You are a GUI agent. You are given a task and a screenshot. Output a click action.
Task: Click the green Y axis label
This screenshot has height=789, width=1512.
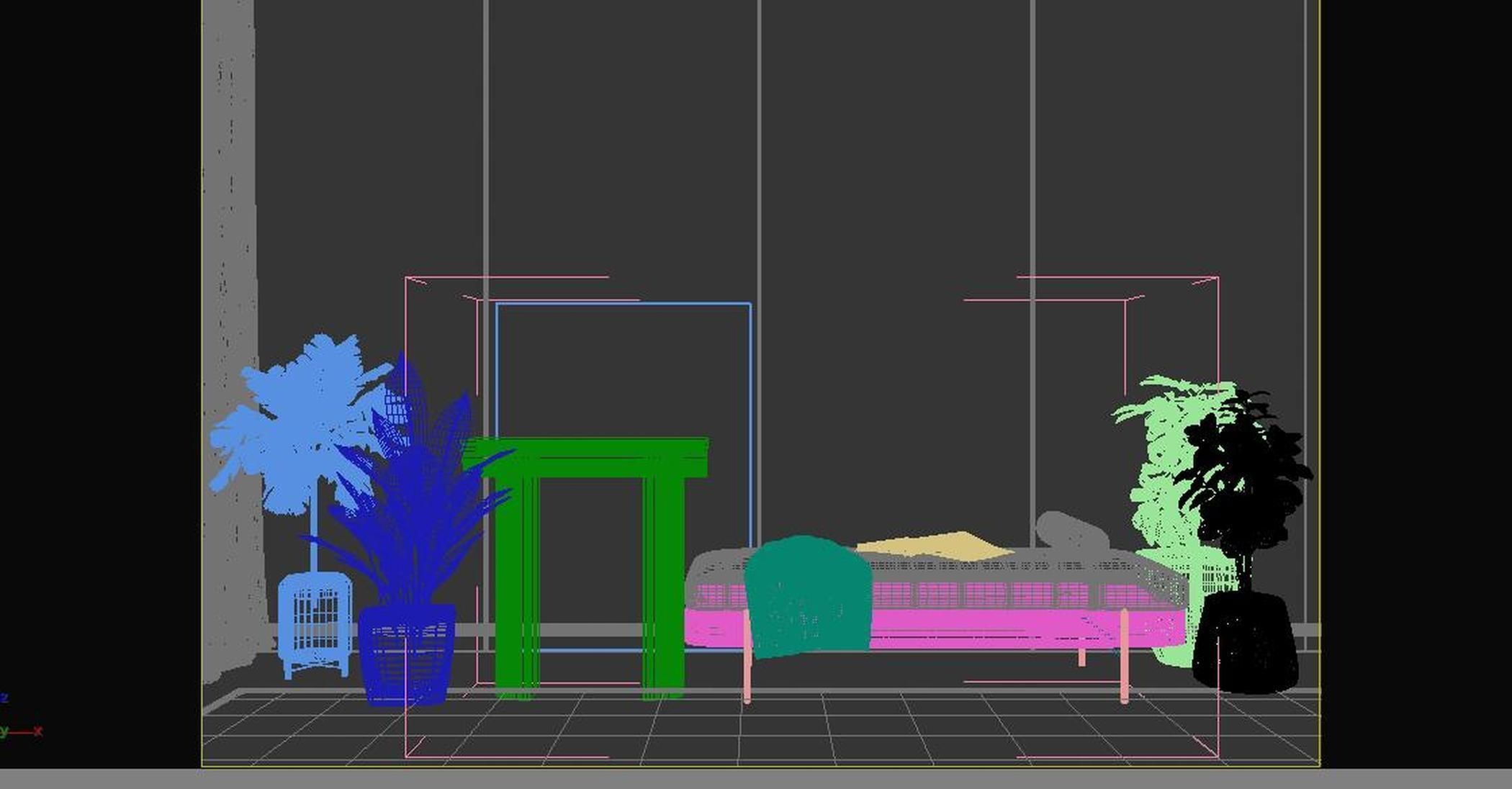[4, 732]
